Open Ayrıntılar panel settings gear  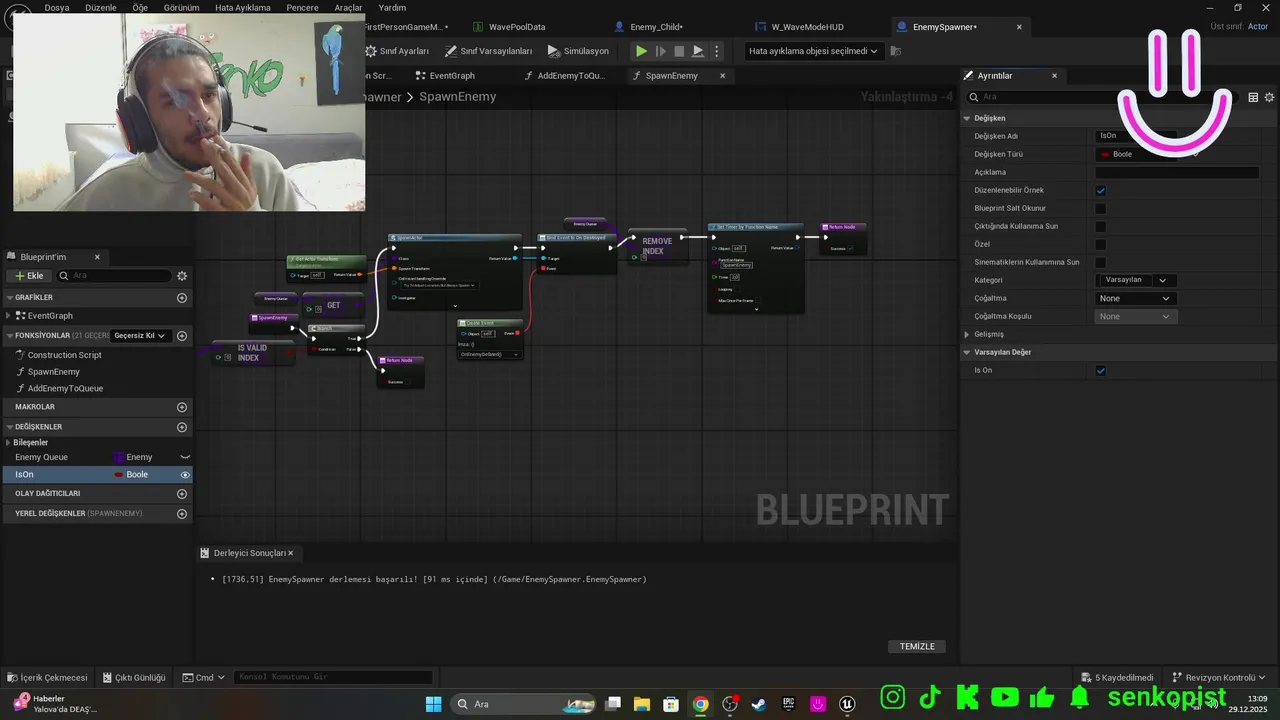click(x=1269, y=97)
